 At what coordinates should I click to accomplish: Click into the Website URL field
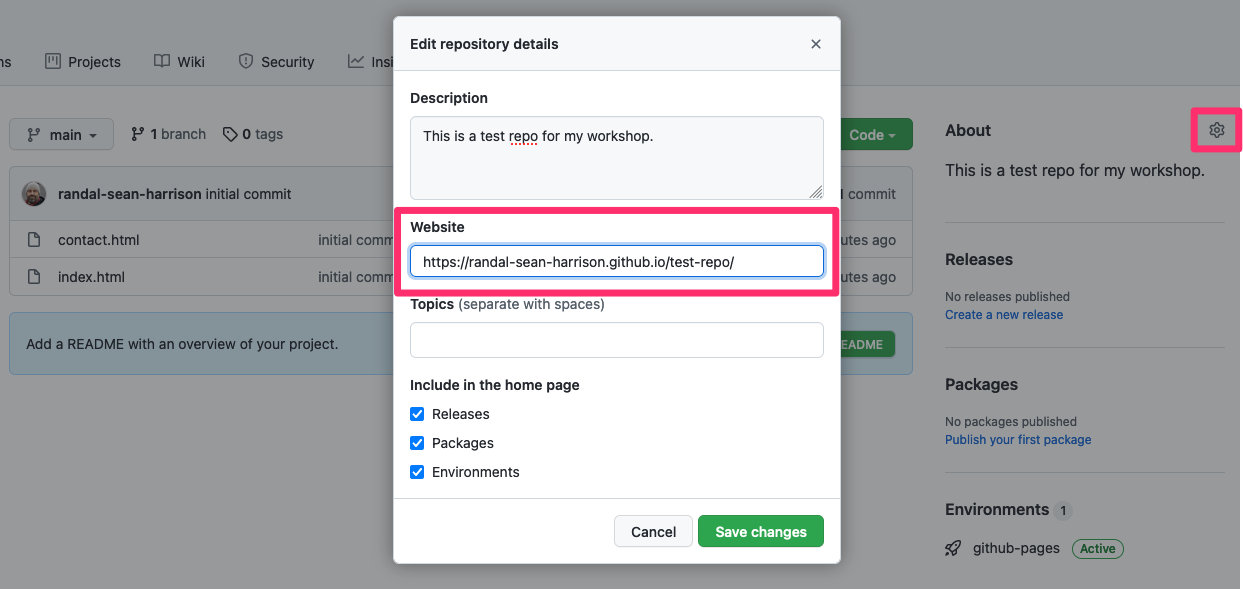pos(616,262)
